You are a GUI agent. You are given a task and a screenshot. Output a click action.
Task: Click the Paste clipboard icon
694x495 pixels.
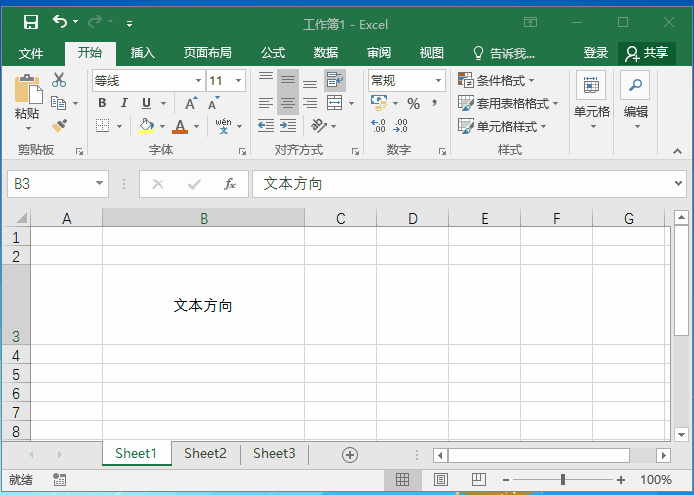tap(28, 89)
